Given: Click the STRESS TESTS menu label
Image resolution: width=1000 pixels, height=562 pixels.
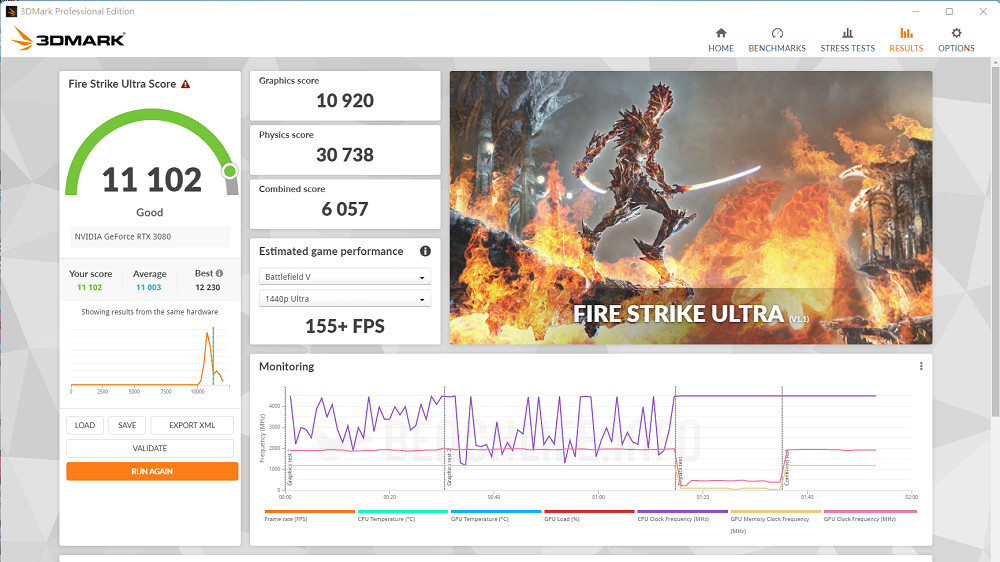Looking at the screenshot, I should tap(848, 48).
